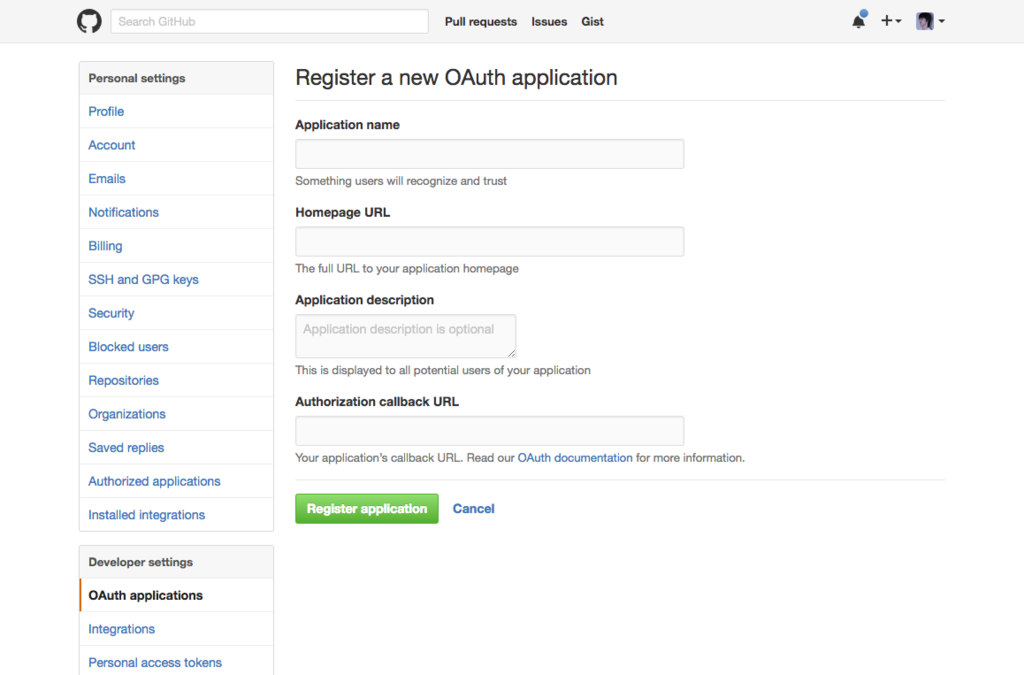1024x675 pixels.
Task: Open Saved replies settings
Action: pos(126,447)
